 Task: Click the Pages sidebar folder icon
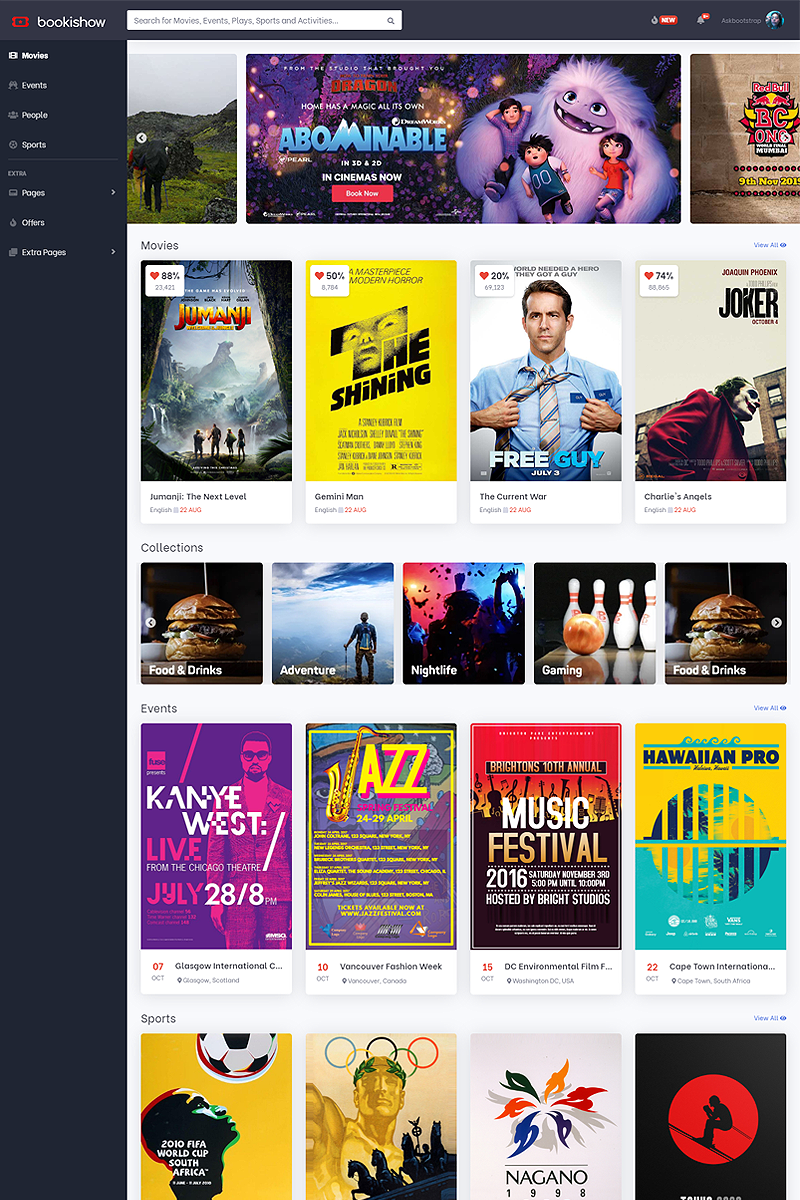[13, 193]
